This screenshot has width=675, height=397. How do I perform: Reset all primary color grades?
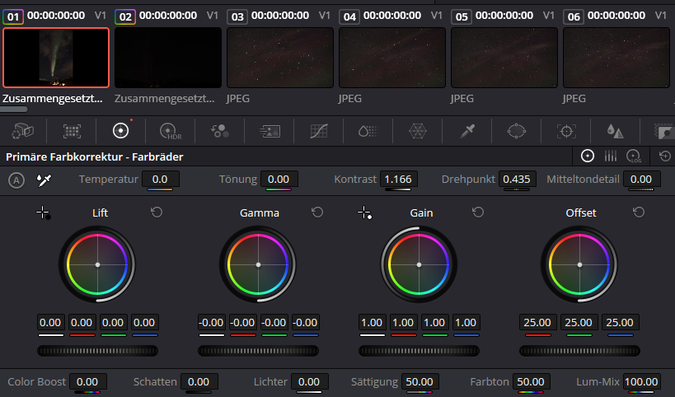[665, 156]
